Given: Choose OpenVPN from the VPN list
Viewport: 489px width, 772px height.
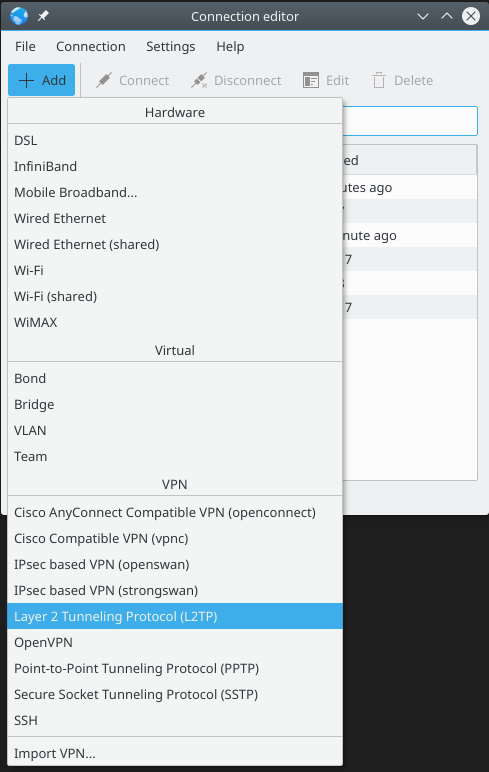Looking at the screenshot, I should tap(175, 642).
